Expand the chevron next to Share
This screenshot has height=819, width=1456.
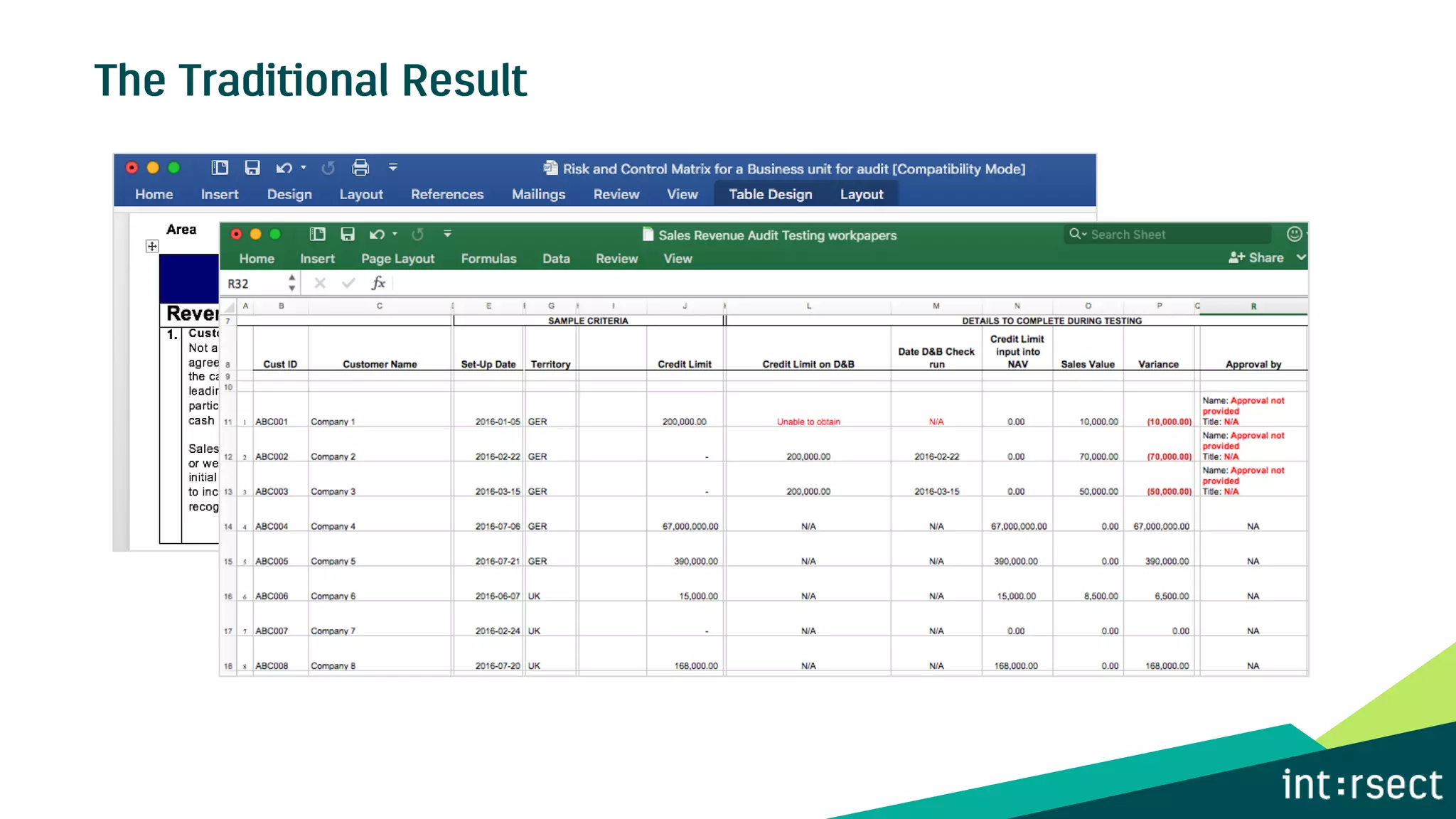point(1300,257)
